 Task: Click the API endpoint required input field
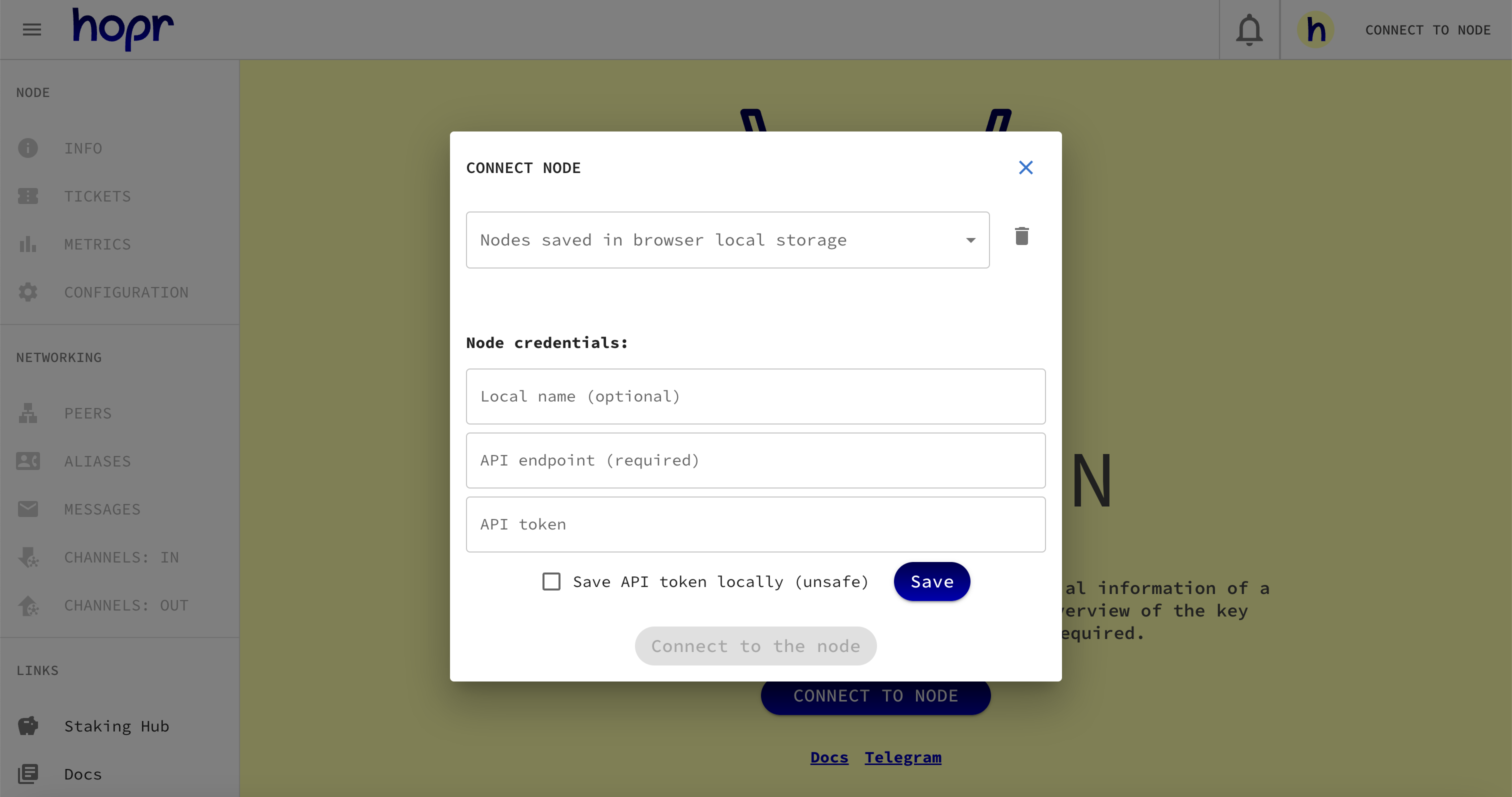756,460
